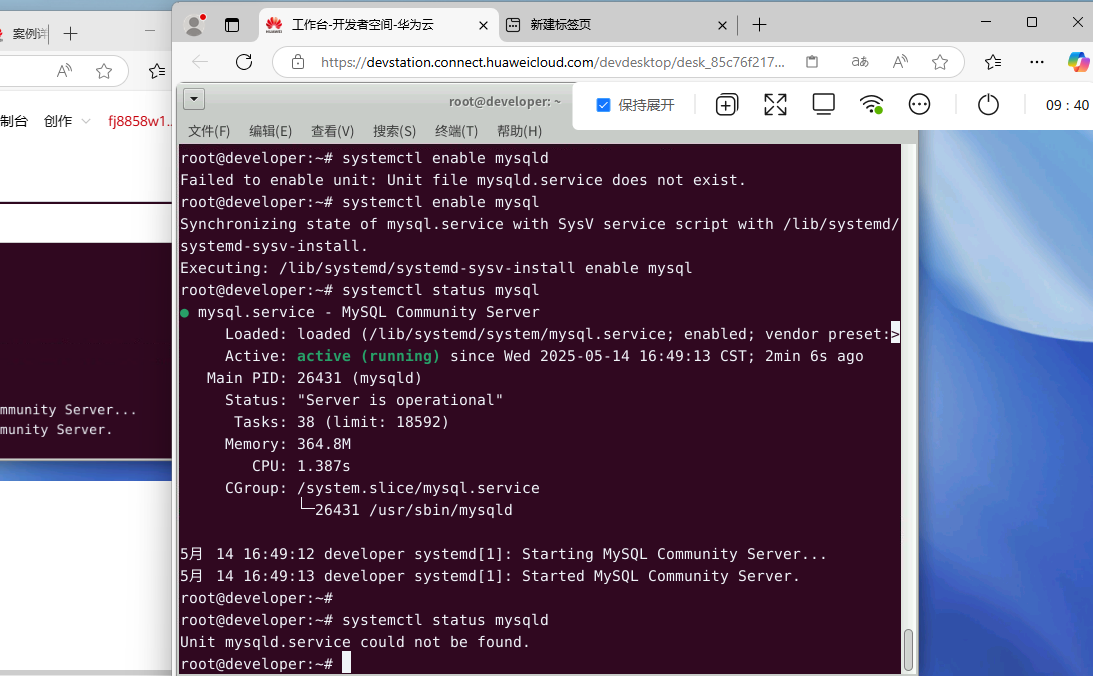Image resolution: width=1093 pixels, height=676 pixels.
Task: Click the address bar URL field
Action: pyautogui.click(x=553, y=62)
